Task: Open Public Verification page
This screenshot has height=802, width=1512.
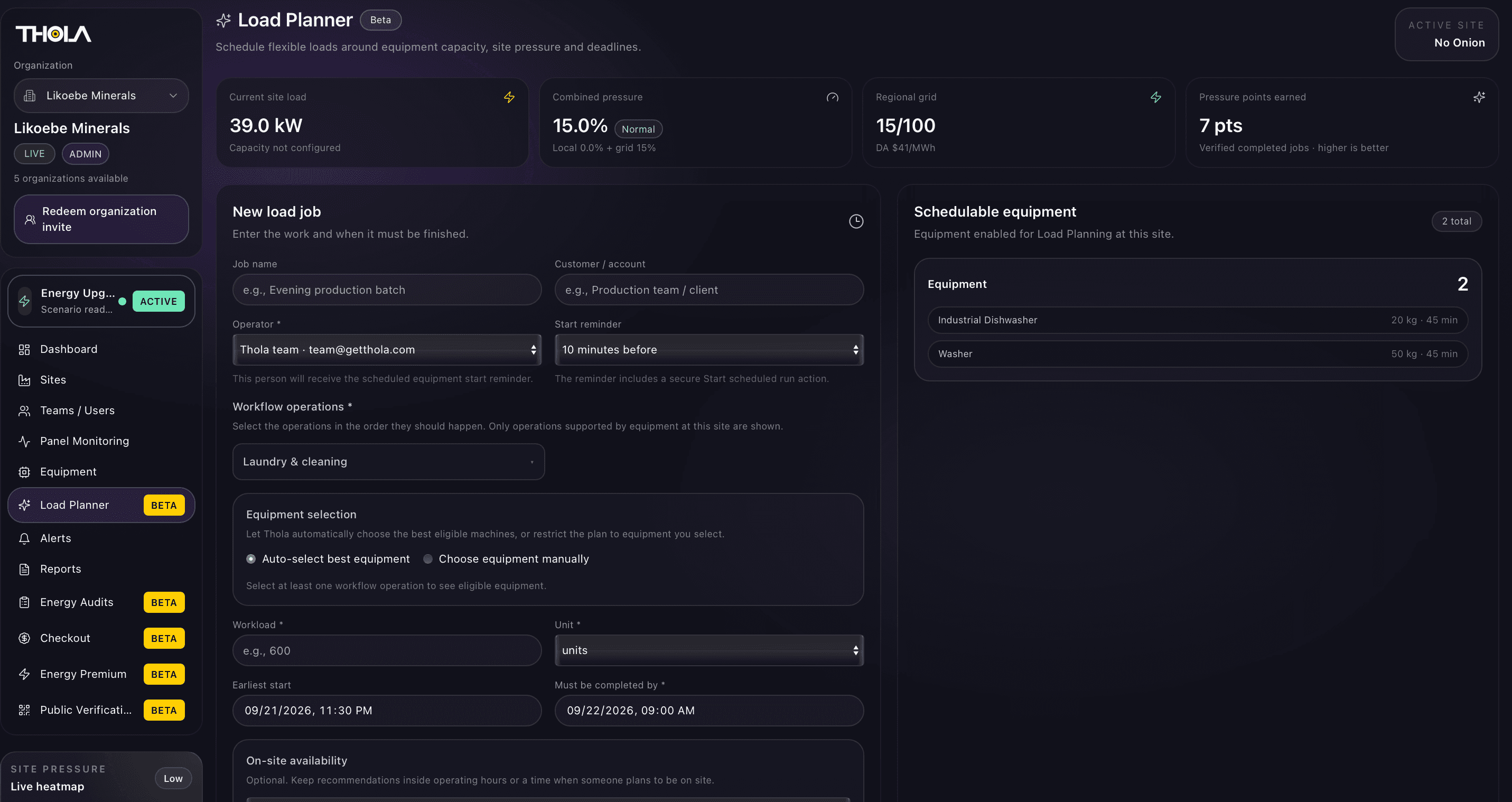Action: pos(101,711)
